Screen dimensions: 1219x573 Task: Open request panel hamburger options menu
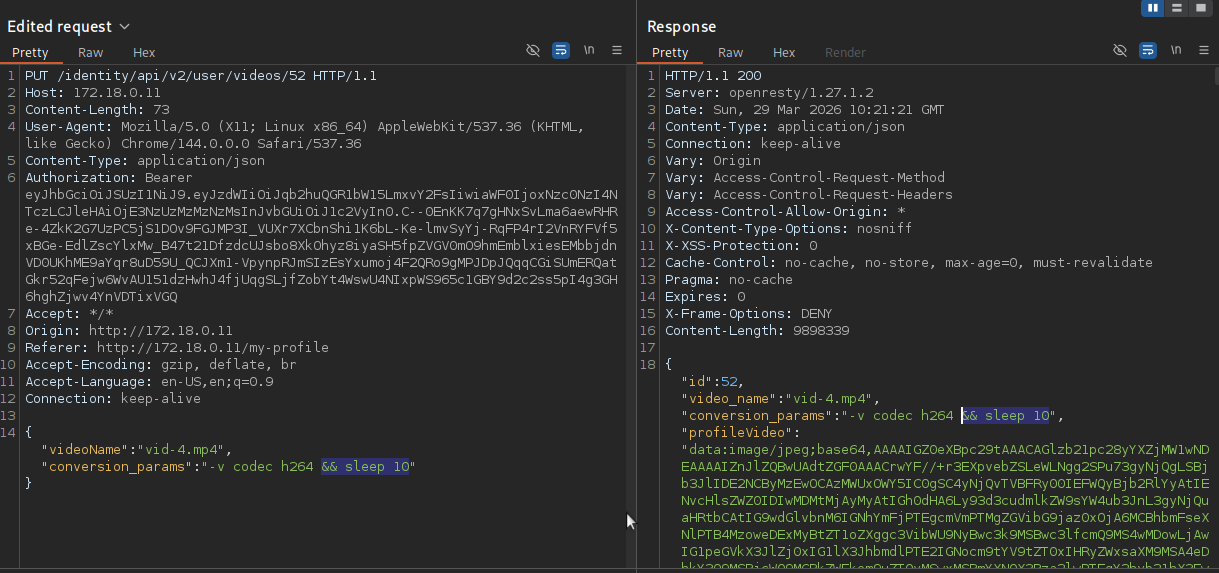[617, 50]
